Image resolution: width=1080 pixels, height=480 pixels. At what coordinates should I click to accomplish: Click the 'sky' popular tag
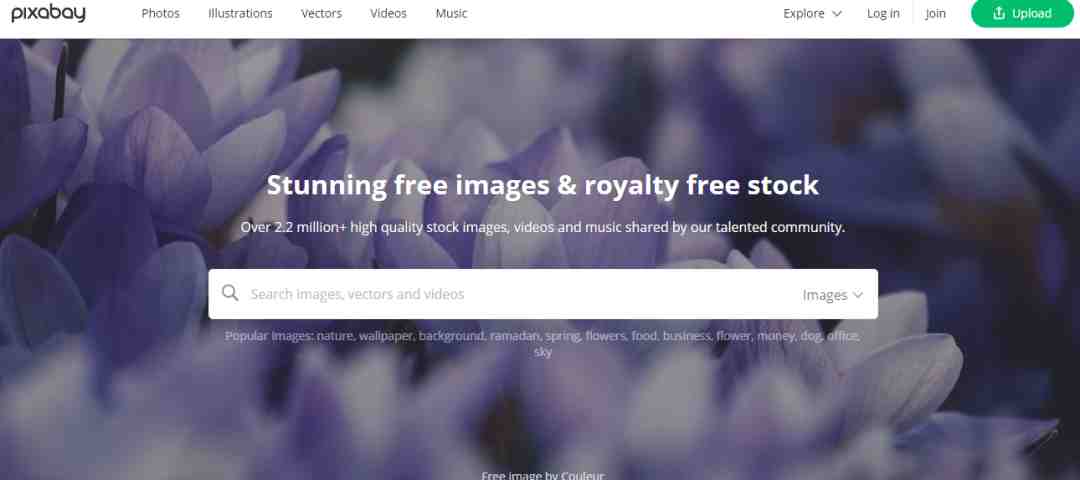pos(543,352)
